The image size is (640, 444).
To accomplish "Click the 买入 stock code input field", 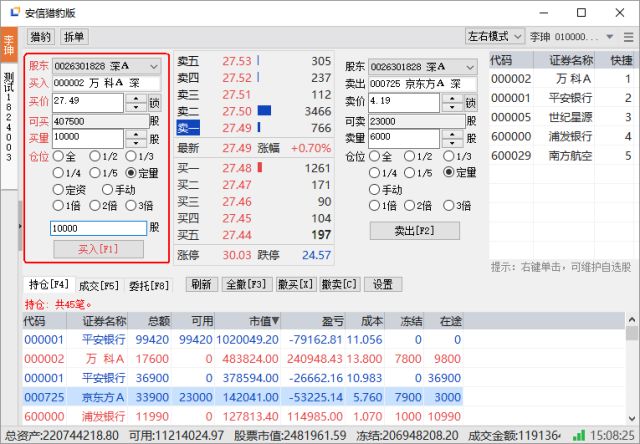I will [x=106, y=83].
